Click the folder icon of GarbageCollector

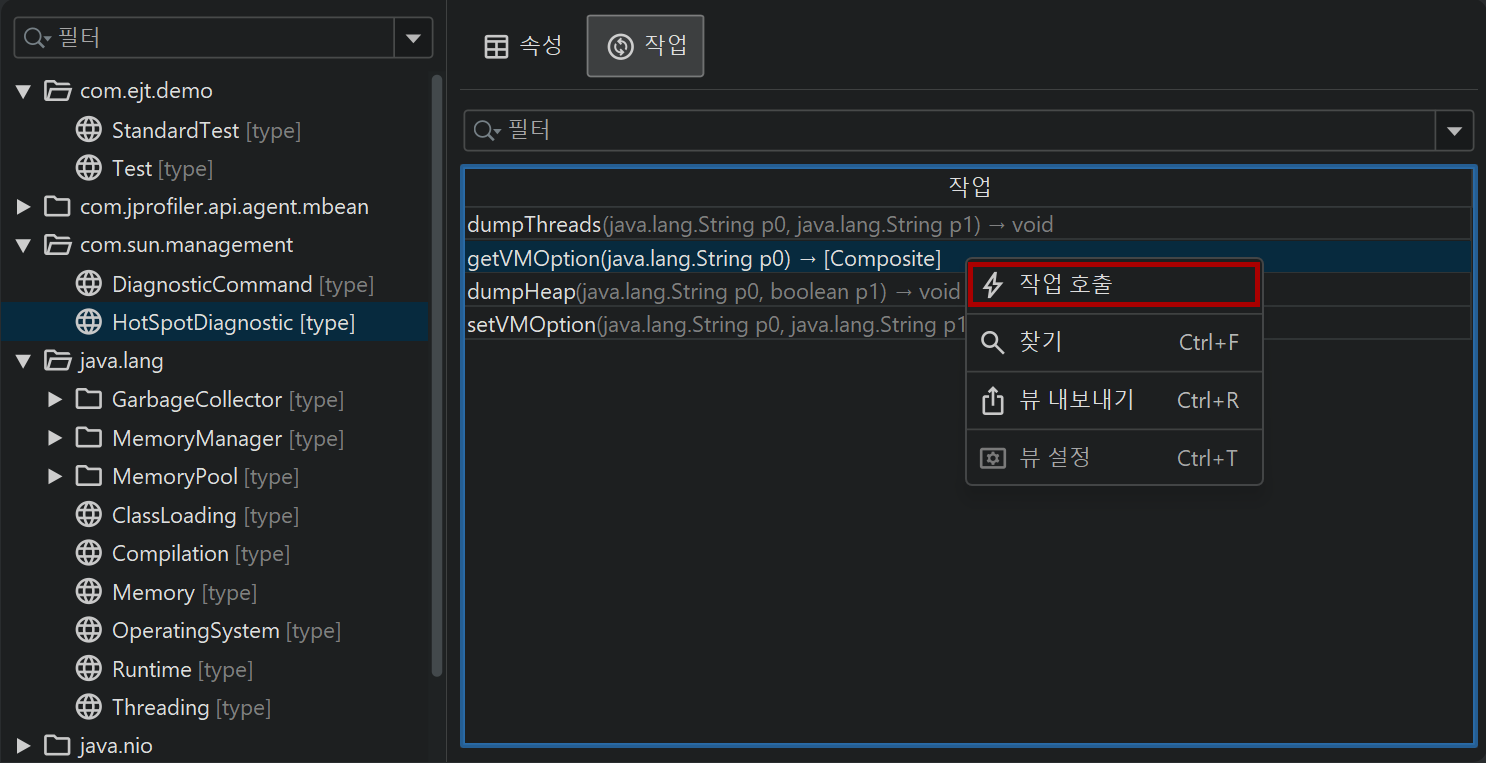coord(89,400)
